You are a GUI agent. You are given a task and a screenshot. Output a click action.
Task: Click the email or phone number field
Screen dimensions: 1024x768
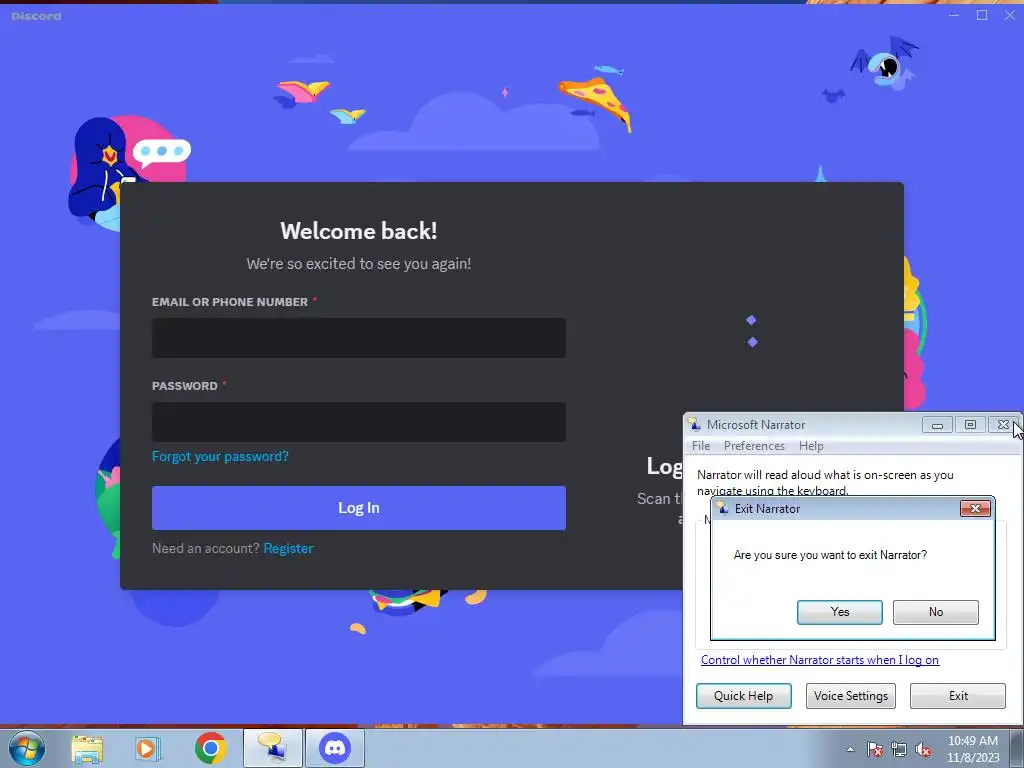tap(359, 338)
